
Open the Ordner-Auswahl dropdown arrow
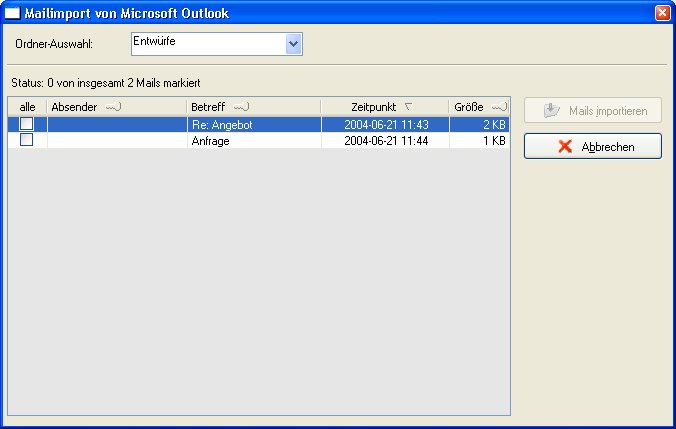coord(293,44)
